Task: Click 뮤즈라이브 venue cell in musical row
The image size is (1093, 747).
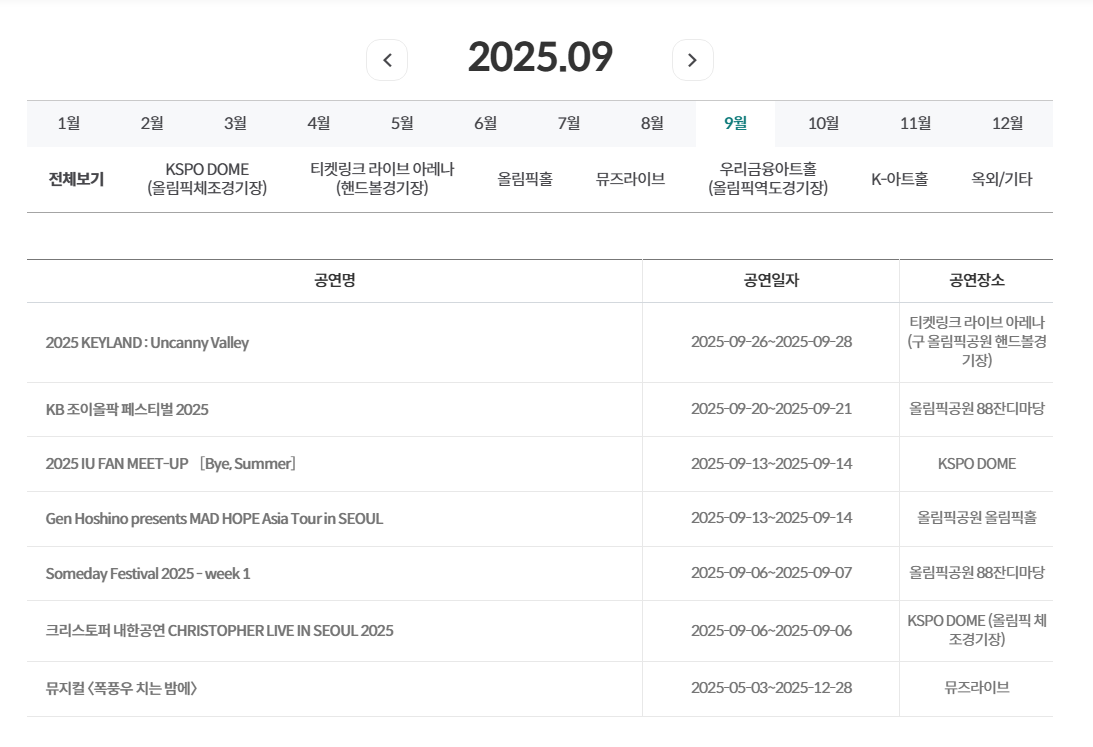Action: point(977,688)
